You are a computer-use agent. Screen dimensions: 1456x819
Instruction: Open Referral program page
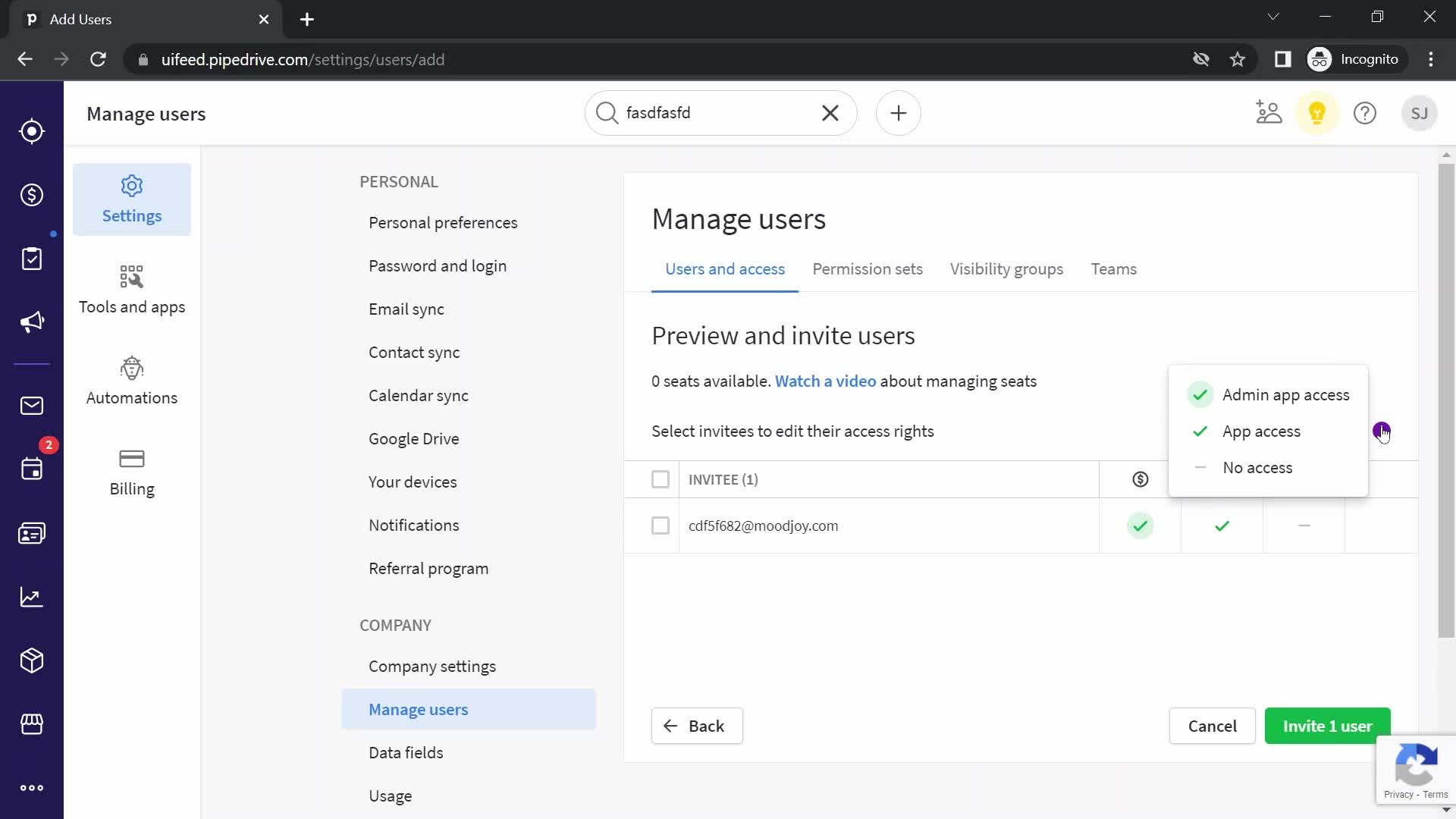click(428, 569)
